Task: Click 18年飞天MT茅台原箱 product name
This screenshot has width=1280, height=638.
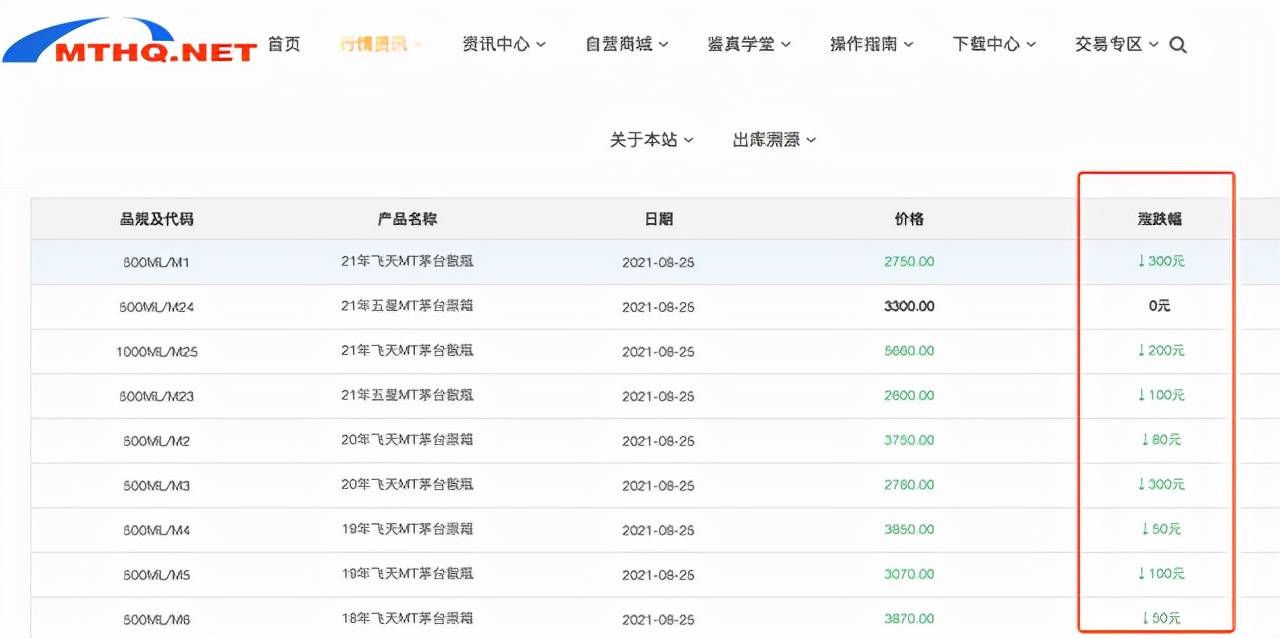Action: coord(407,619)
